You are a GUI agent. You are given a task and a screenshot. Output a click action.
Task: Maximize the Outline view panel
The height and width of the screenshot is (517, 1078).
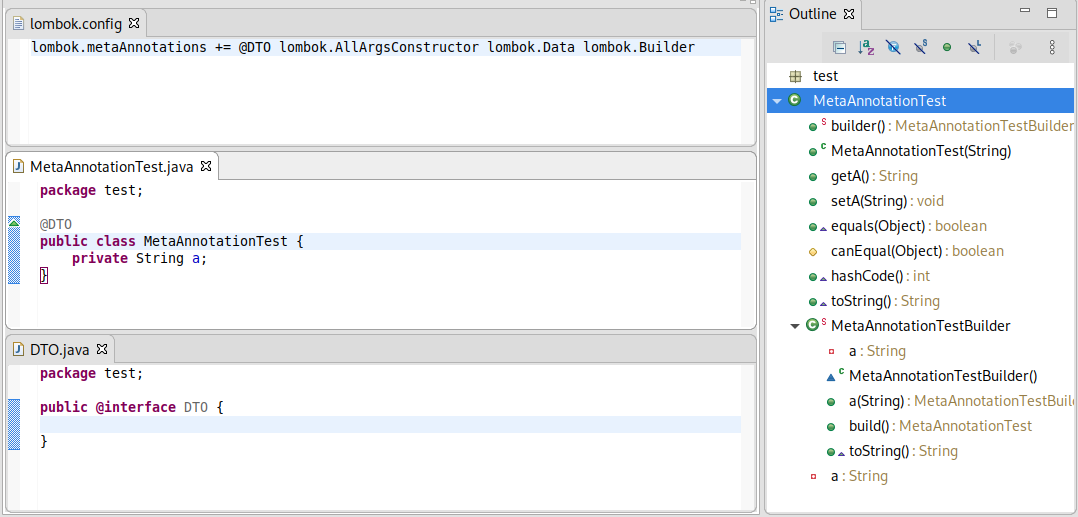click(1051, 12)
